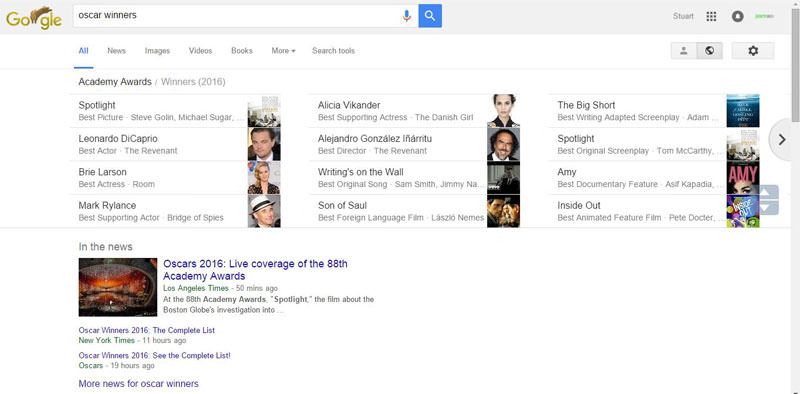Open the Stuart profile link

(683, 16)
